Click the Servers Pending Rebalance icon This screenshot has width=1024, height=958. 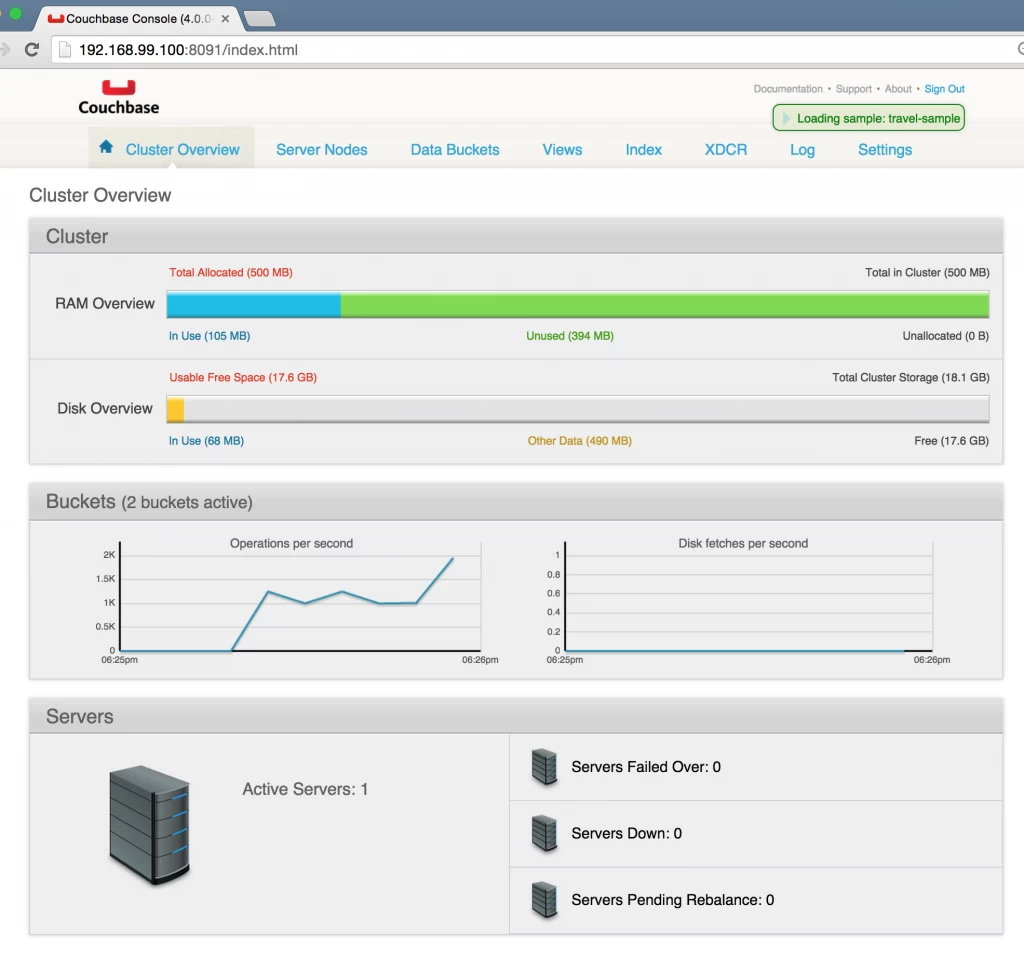(544, 899)
